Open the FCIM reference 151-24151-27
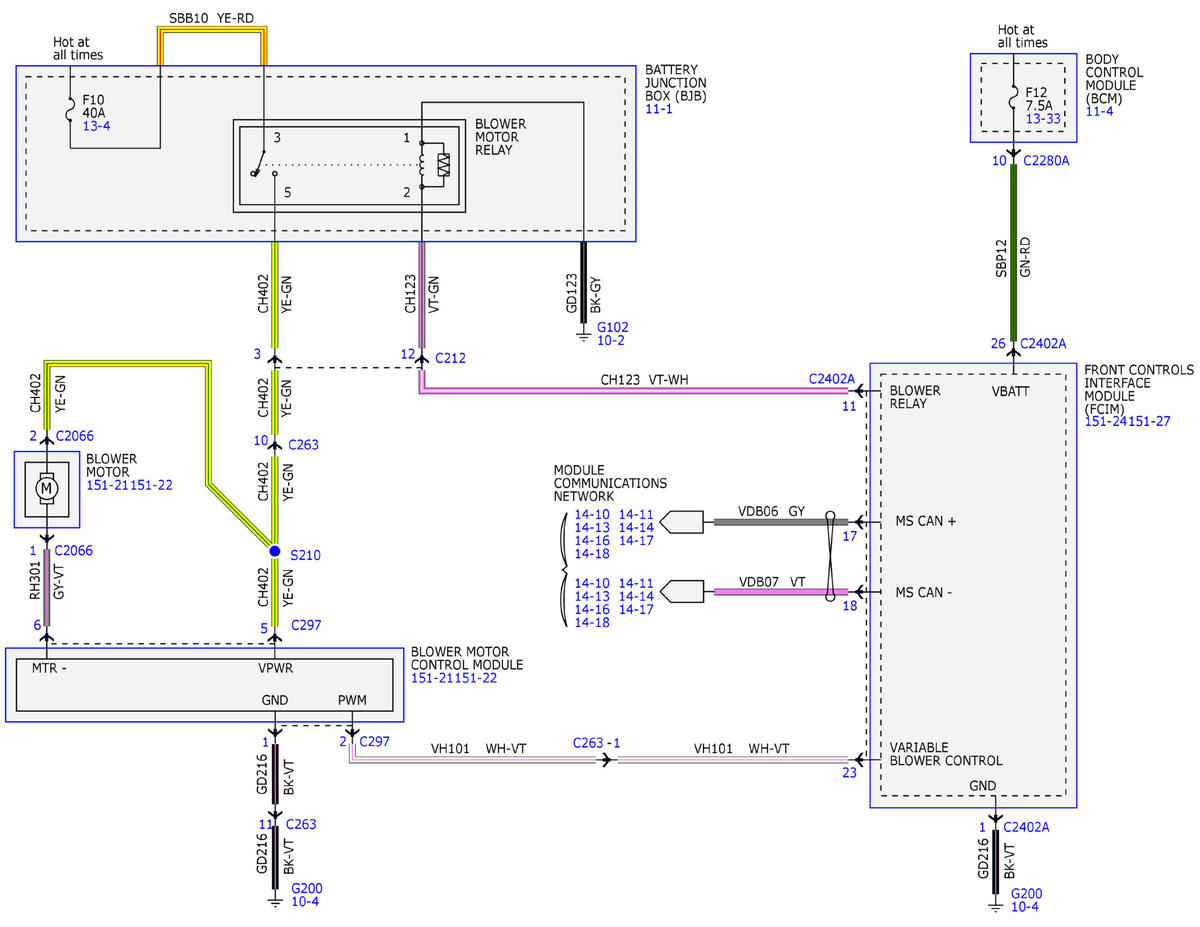The width and height of the screenshot is (1200, 927). (1127, 422)
